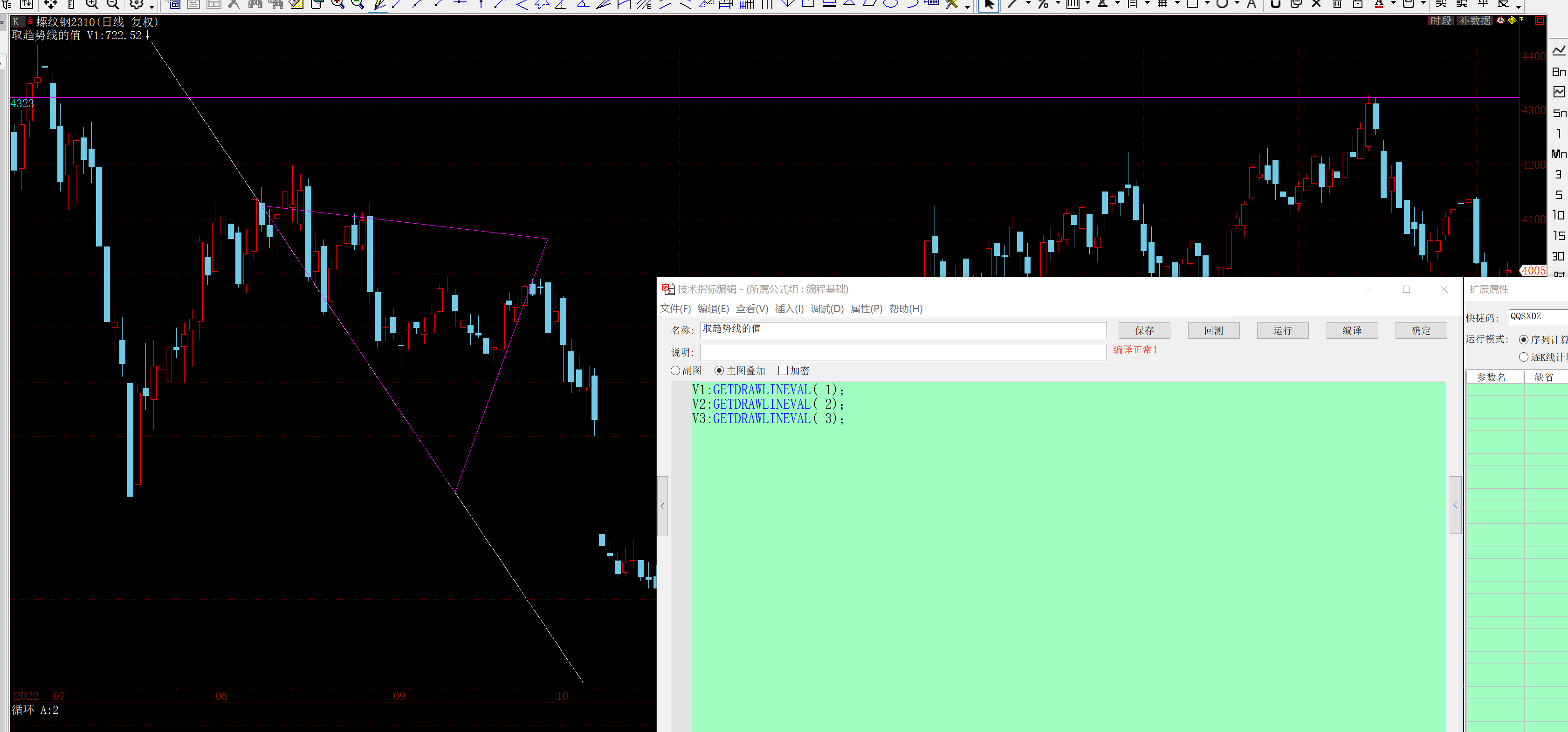Click the red magnifier toolbar icon

[x=338, y=4]
